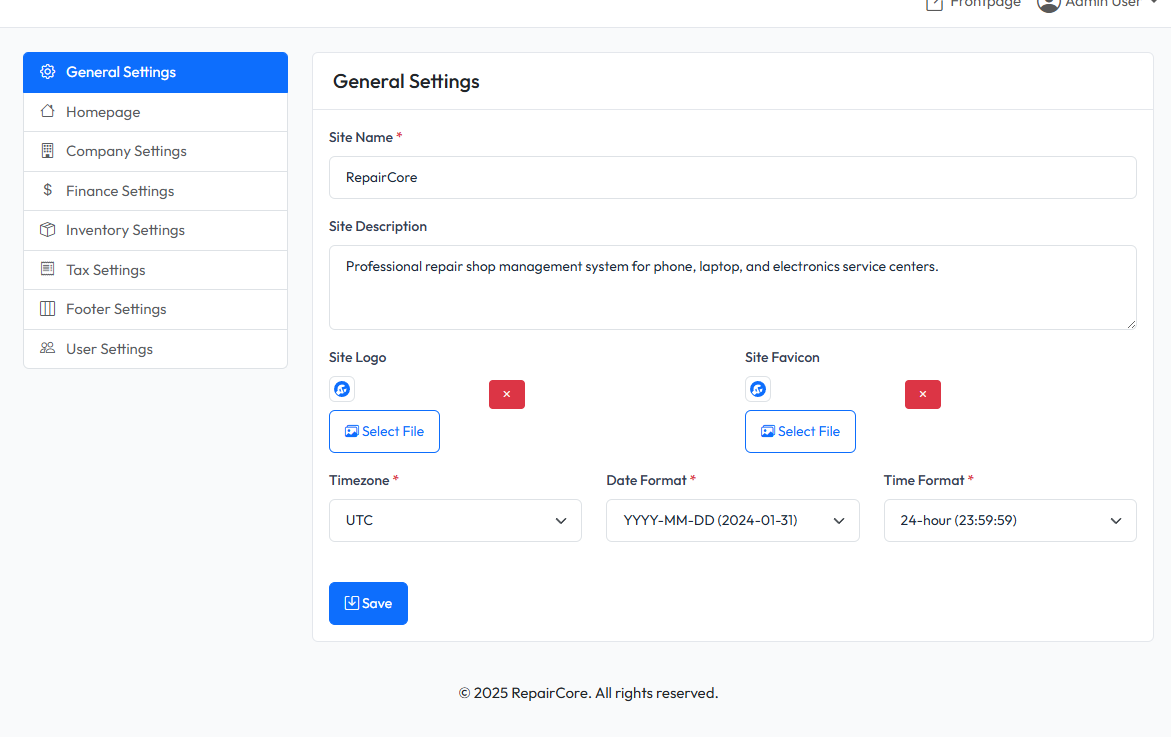This screenshot has width=1171, height=737.
Task: Click the building icon for Company Settings
Action: click(x=46, y=150)
